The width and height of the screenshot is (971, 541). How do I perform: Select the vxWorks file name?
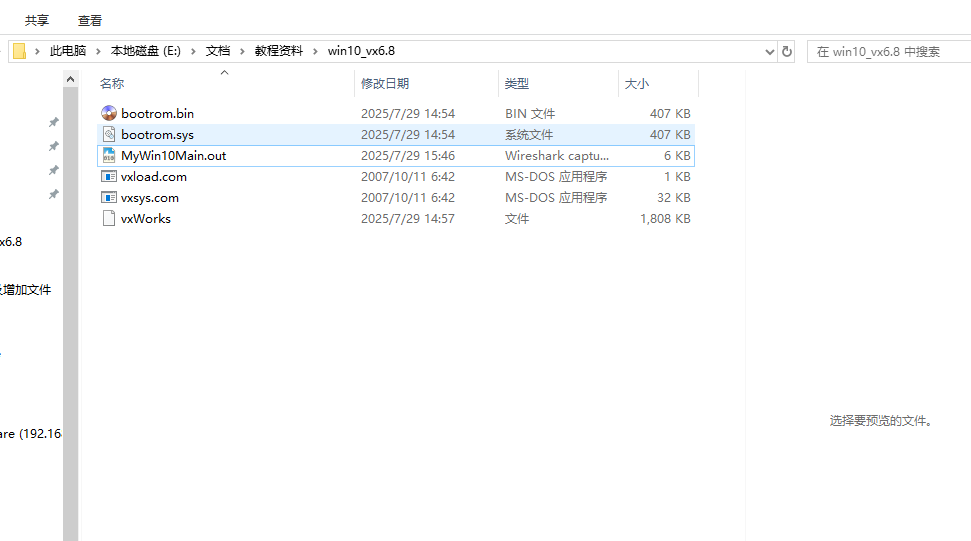tap(146, 219)
